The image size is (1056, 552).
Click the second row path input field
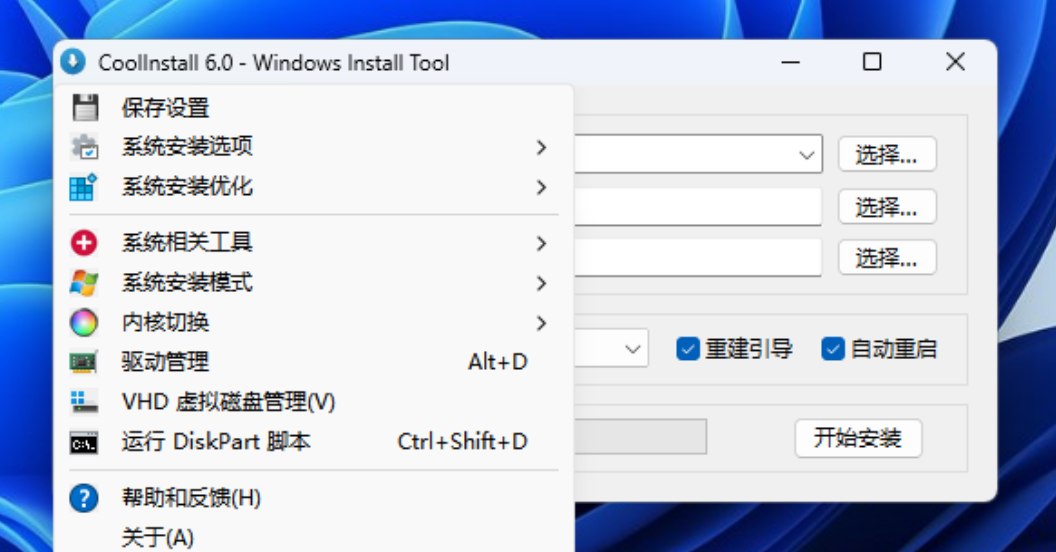pyautogui.click(x=698, y=206)
